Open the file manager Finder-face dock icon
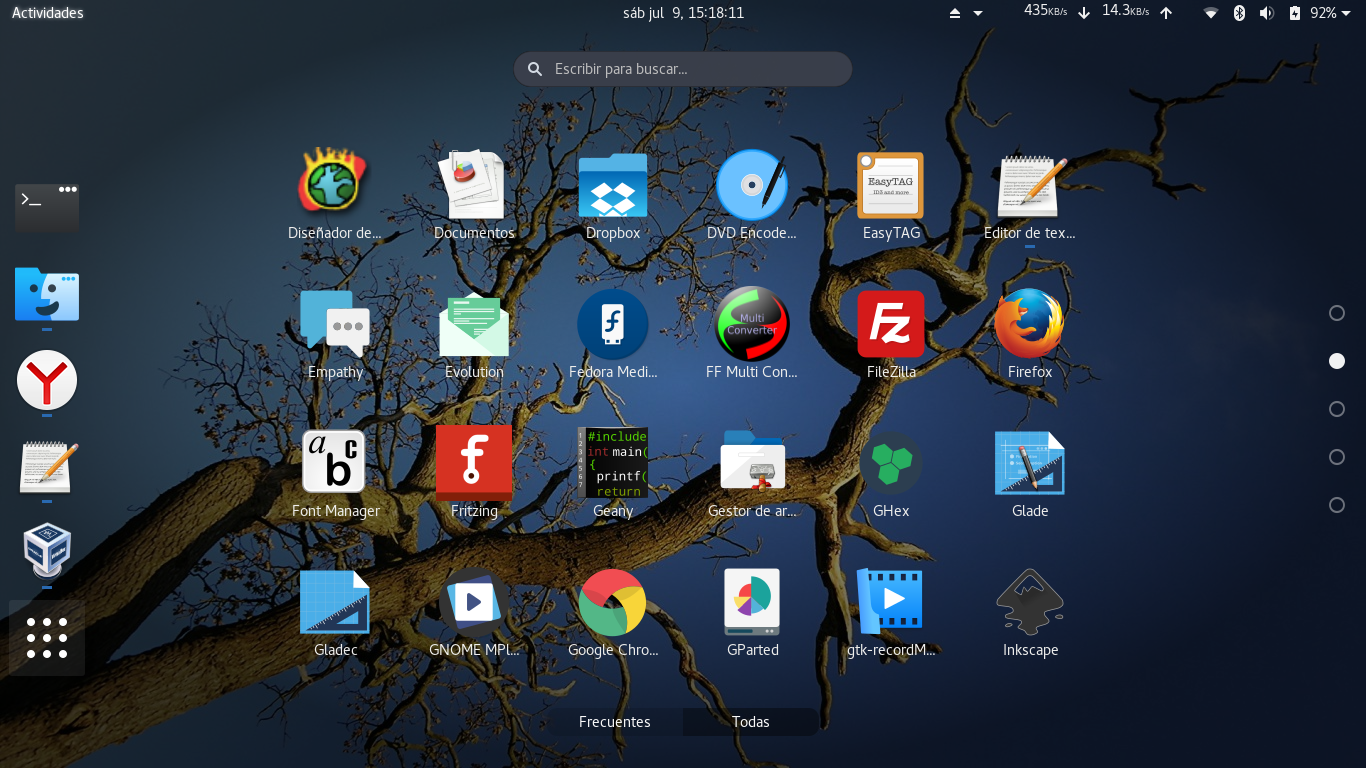Screen dimensions: 1366x768 pyautogui.click(x=47, y=294)
